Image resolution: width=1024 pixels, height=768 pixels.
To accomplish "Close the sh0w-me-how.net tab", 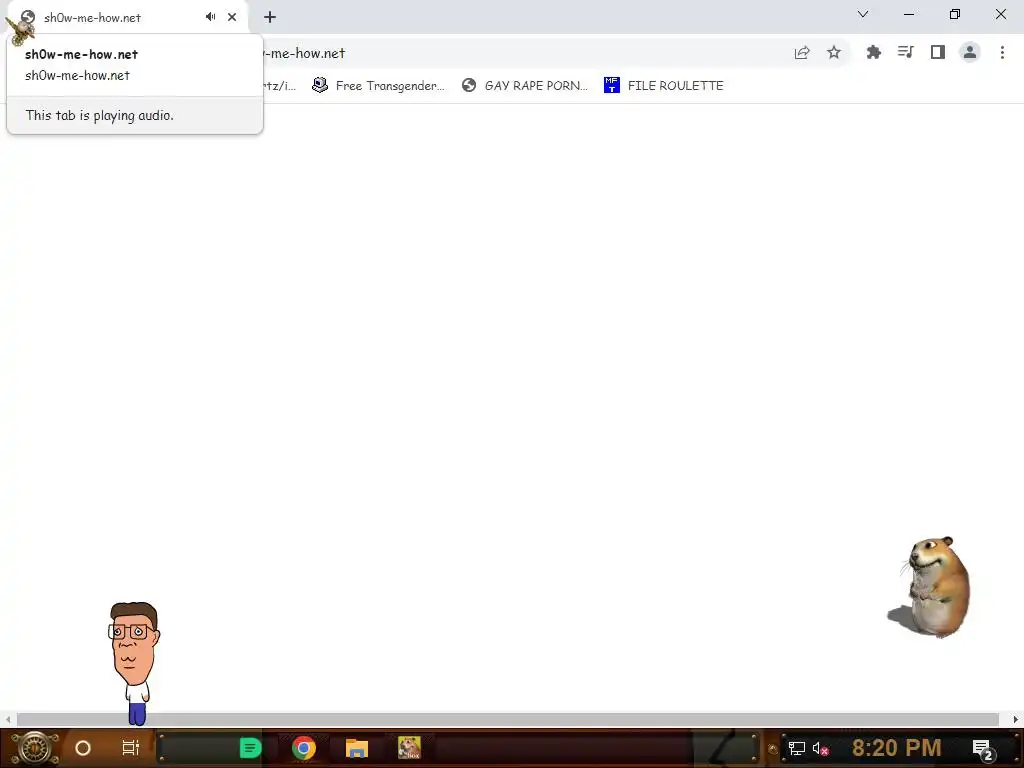I will point(232,17).
